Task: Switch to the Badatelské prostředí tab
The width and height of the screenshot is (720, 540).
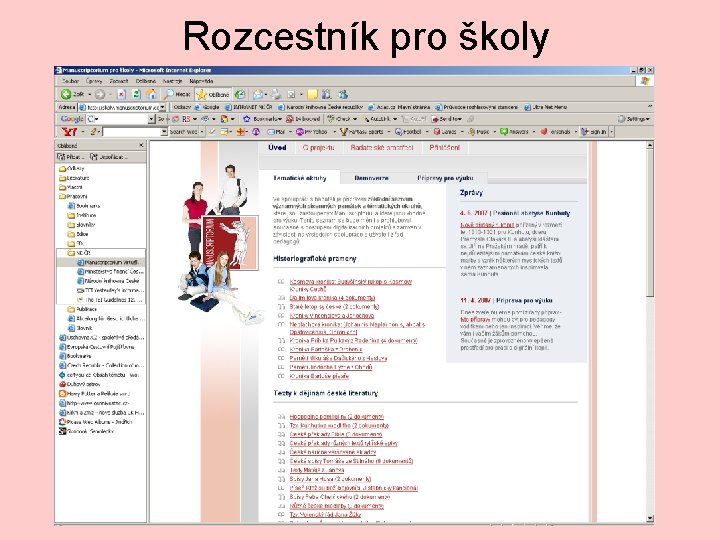Action: point(382,148)
